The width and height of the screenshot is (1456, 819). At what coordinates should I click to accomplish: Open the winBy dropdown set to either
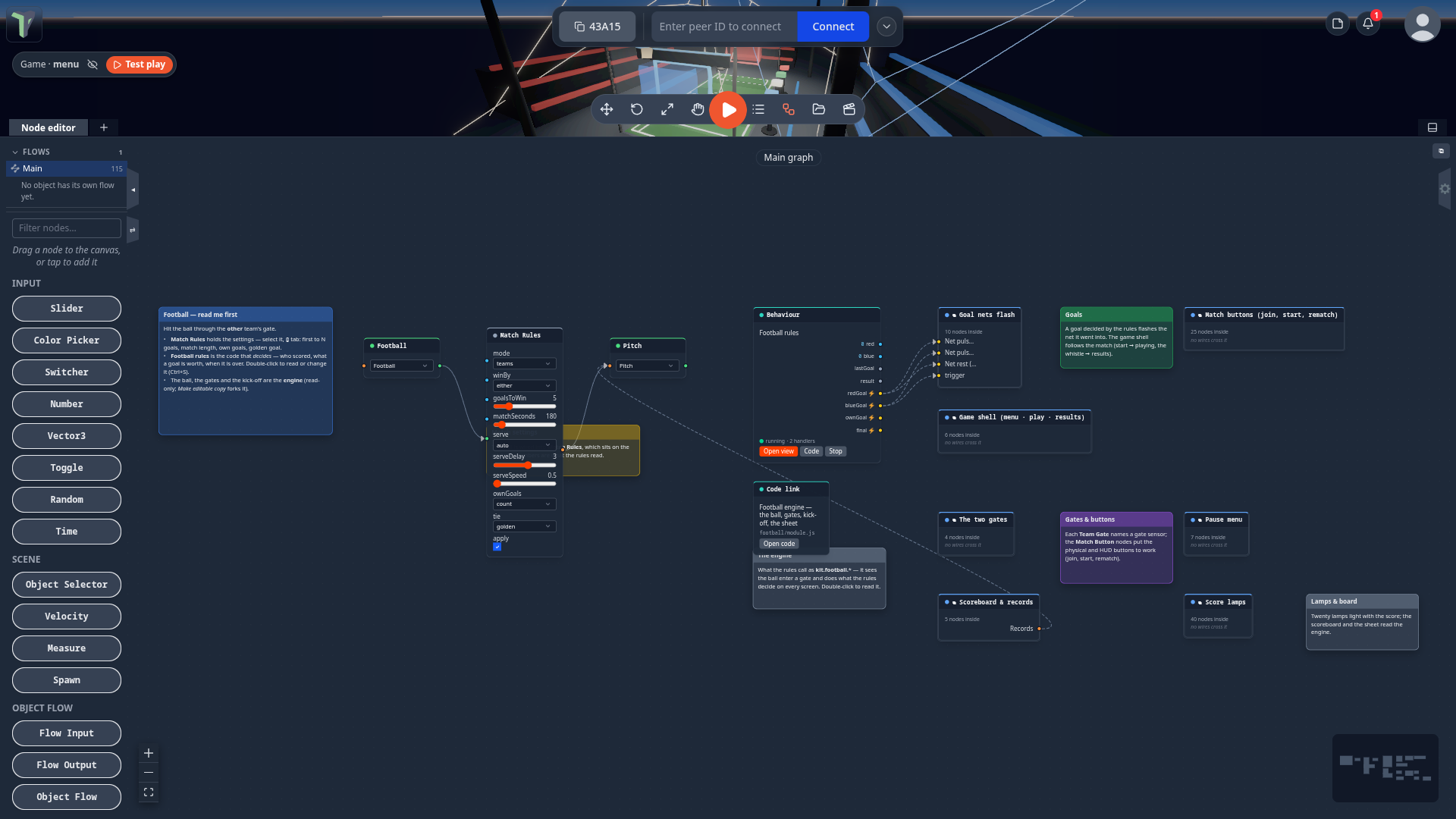coord(524,385)
